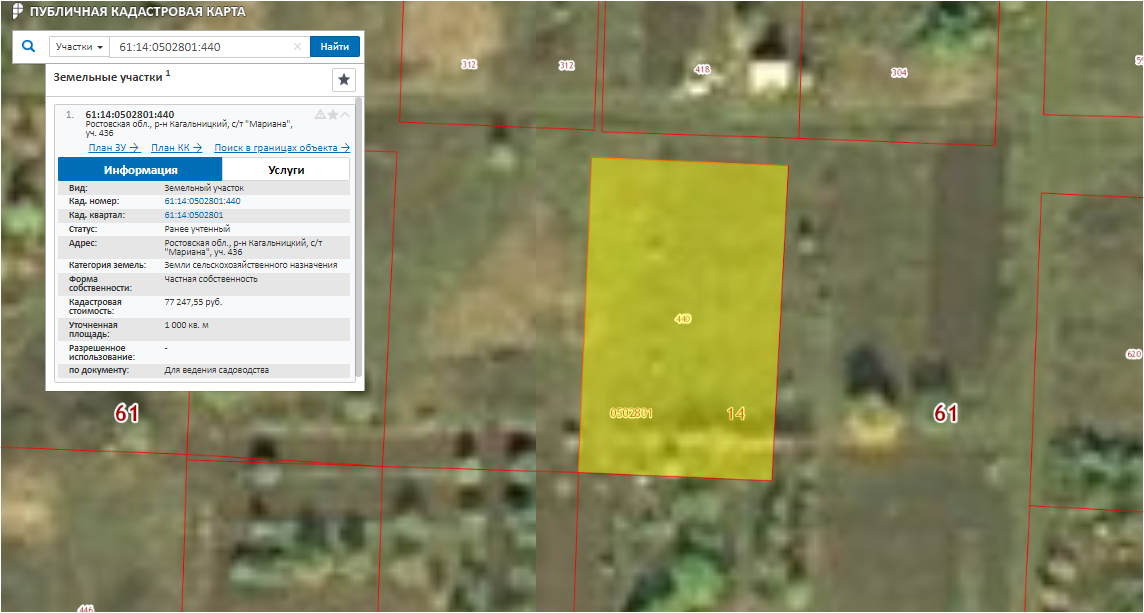Click Поиск в границах объекта link

tap(282, 148)
